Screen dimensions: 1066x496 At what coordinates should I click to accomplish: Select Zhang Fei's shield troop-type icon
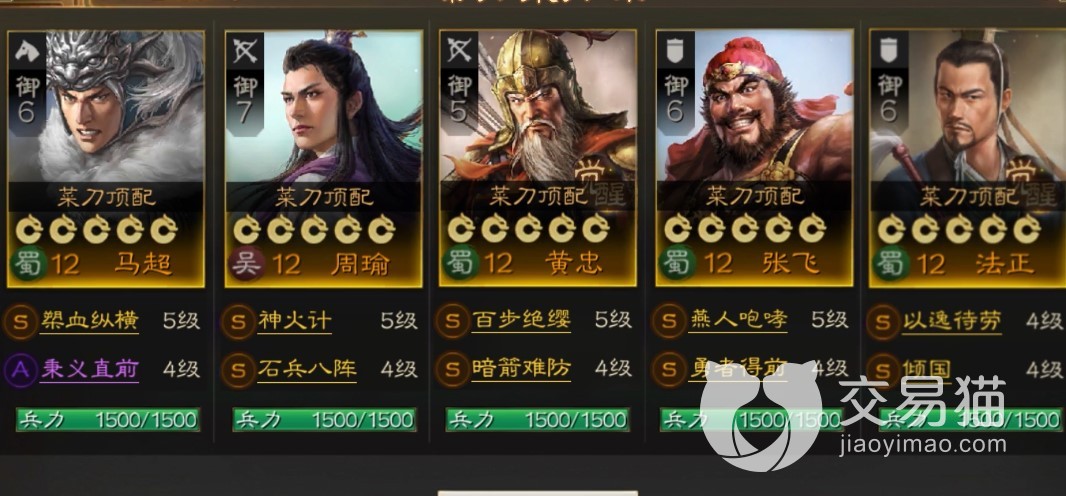pos(674,51)
